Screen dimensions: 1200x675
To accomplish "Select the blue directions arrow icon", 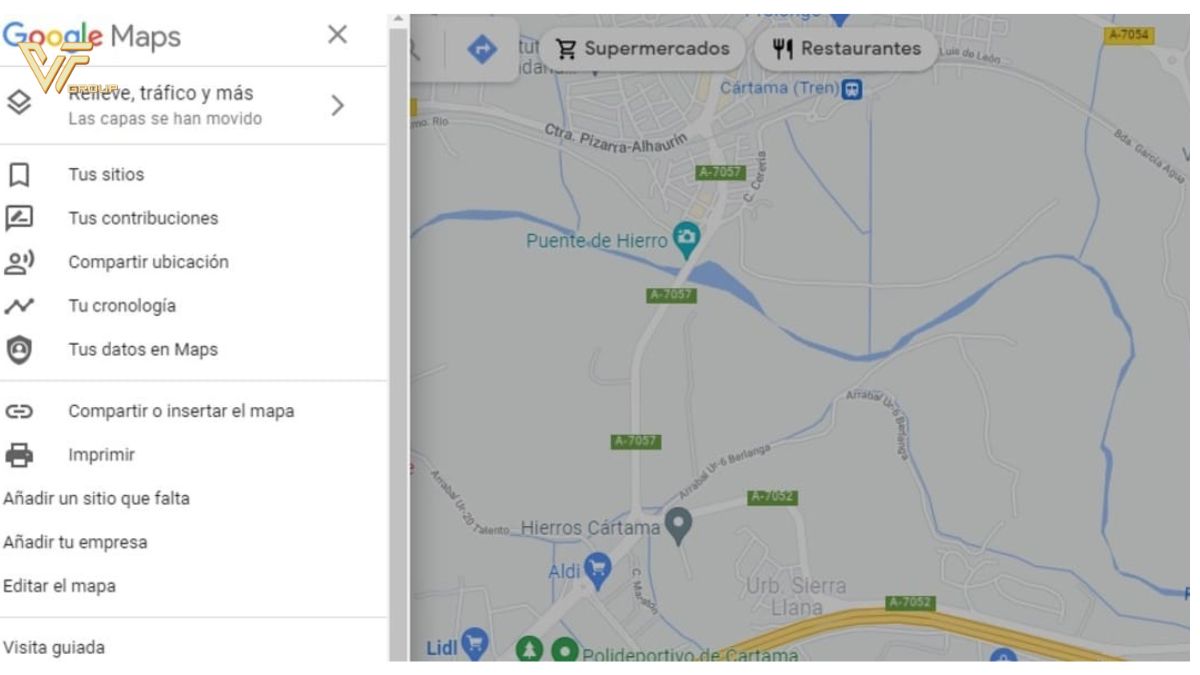I will [x=481, y=48].
